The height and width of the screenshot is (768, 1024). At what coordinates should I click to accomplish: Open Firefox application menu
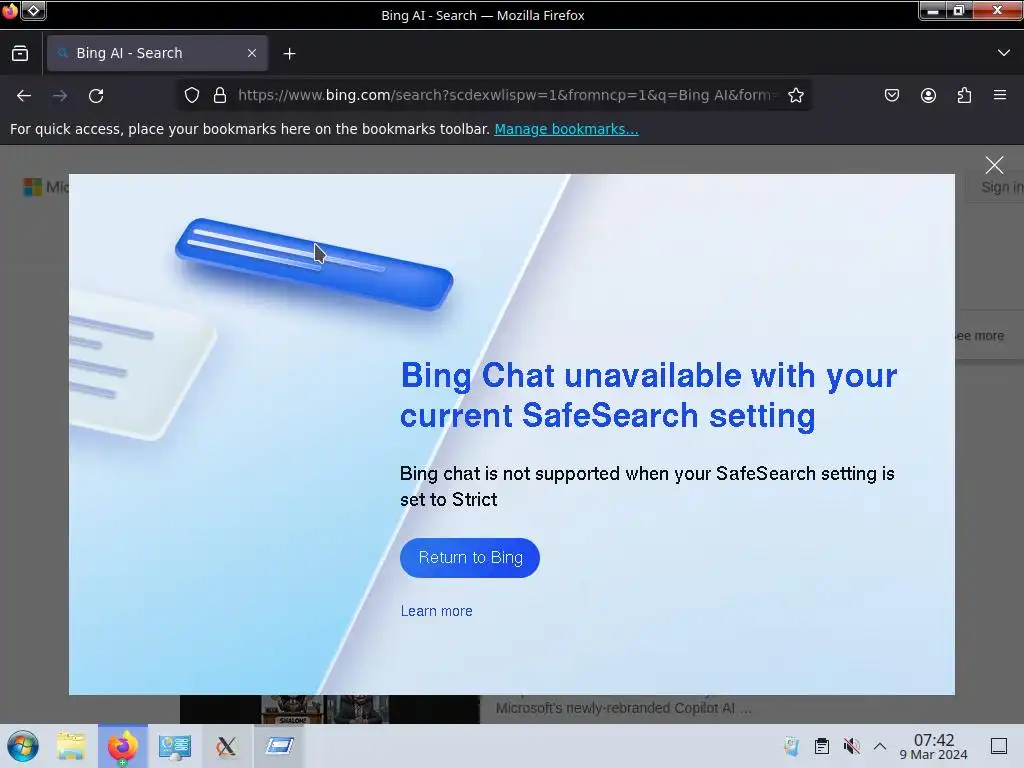(1000, 95)
